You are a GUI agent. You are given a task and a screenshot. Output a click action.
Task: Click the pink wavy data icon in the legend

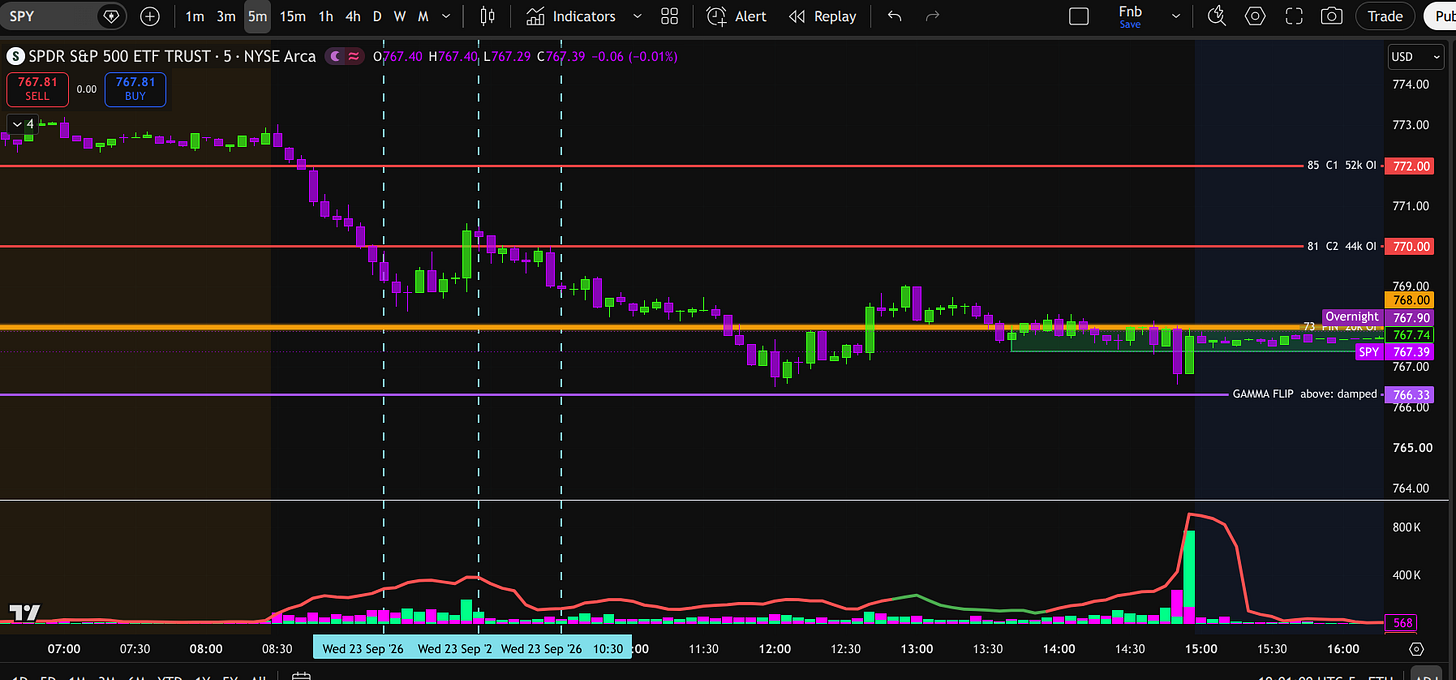click(x=354, y=56)
